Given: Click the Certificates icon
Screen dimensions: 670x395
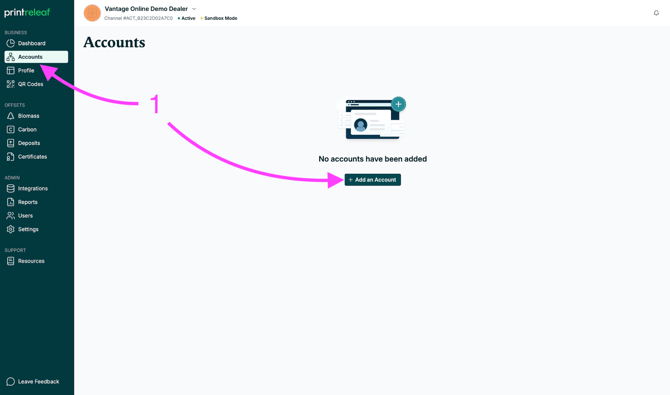Looking at the screenshot, I should [11, 157].
